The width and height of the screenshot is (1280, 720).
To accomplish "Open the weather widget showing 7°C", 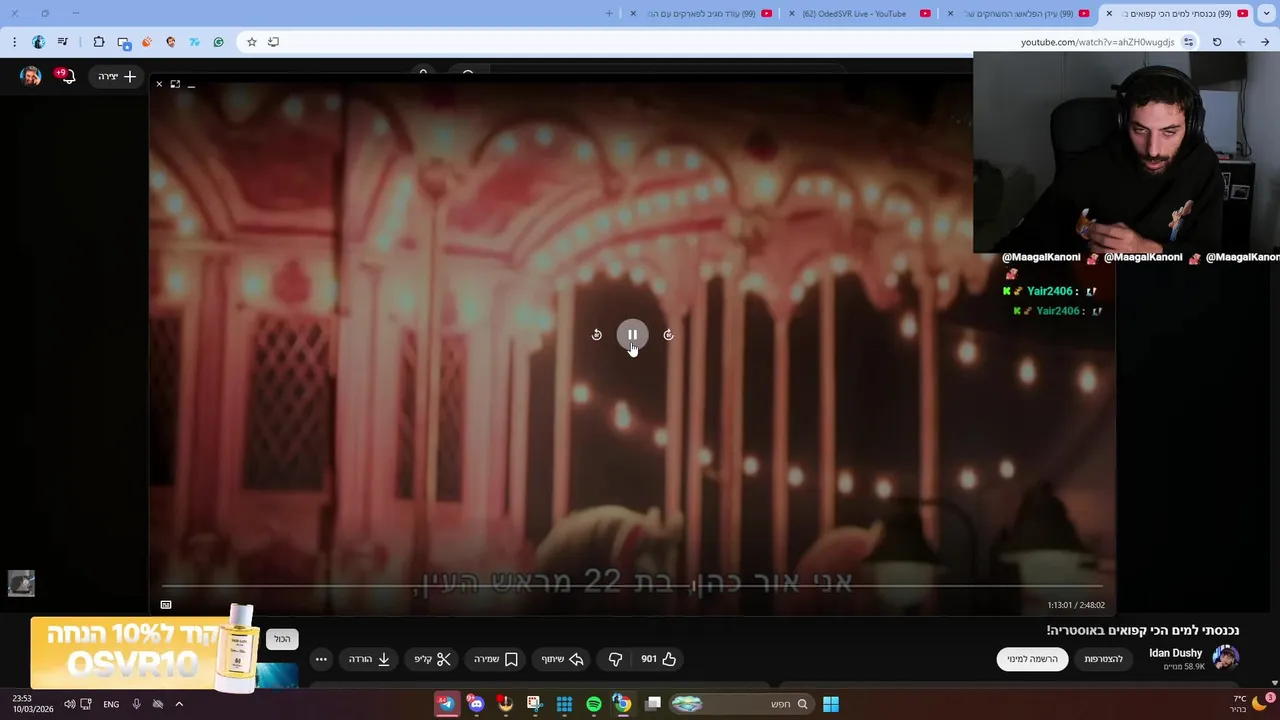I will point(1250,704).
